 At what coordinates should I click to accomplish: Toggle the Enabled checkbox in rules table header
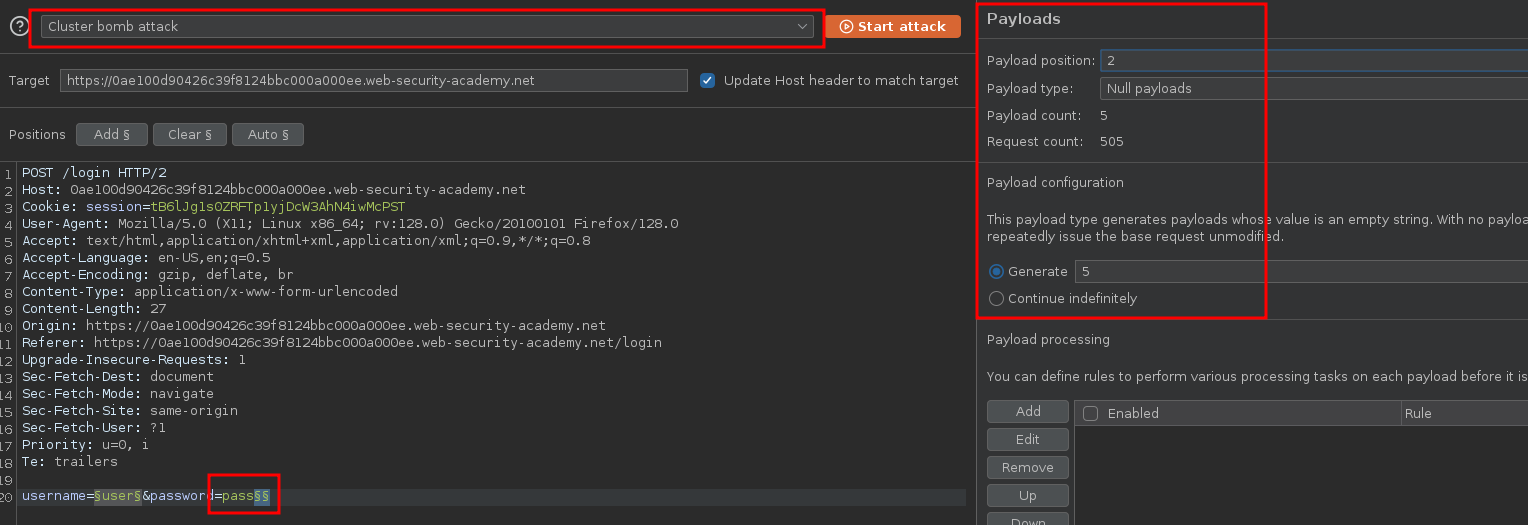(1091, 414)
